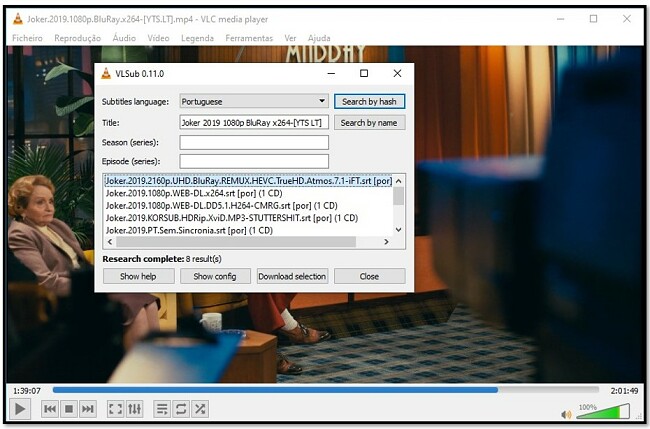The height and width of the screenshot is (429, 650).
Task: Close VLSub dialog with X
Action: coord(397,73)
